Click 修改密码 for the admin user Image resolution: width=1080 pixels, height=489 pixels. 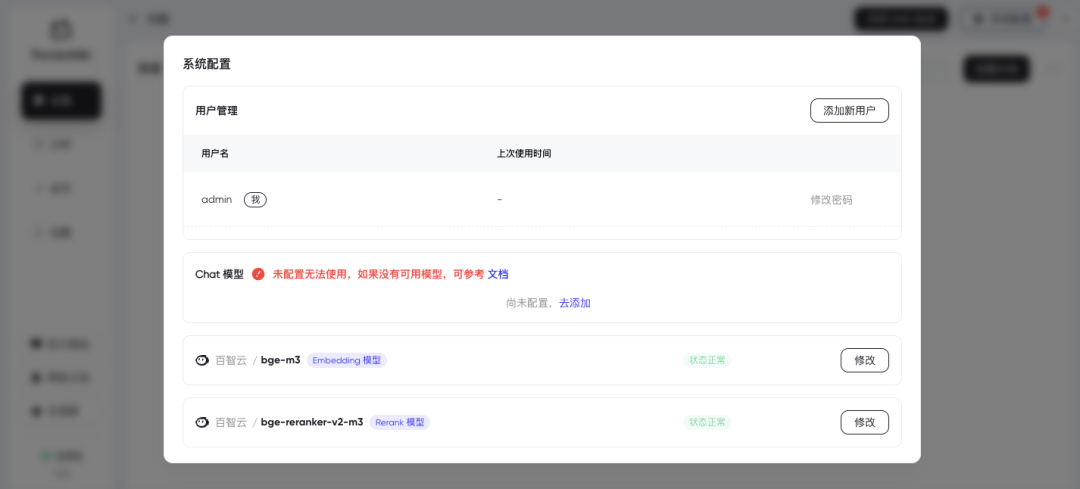tap(831, 200)
